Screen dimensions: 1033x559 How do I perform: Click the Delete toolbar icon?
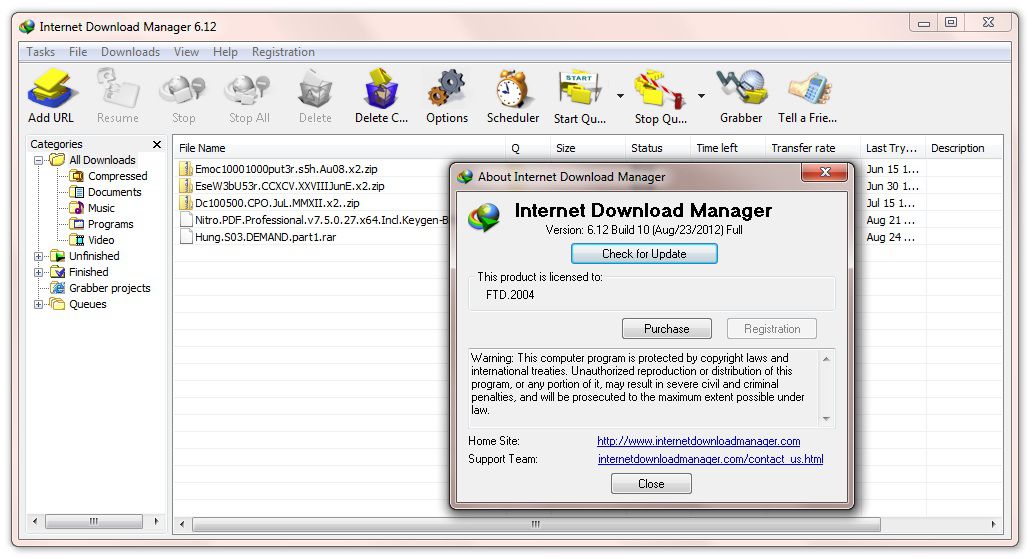(x=315, y=90)
